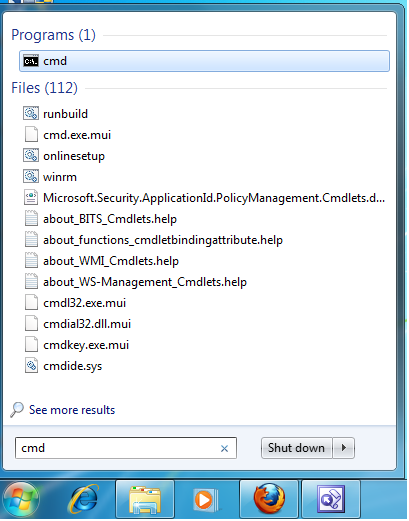Open the Programs (1) group header
This screenshot has width=409, height=521.
click(53, 35)
